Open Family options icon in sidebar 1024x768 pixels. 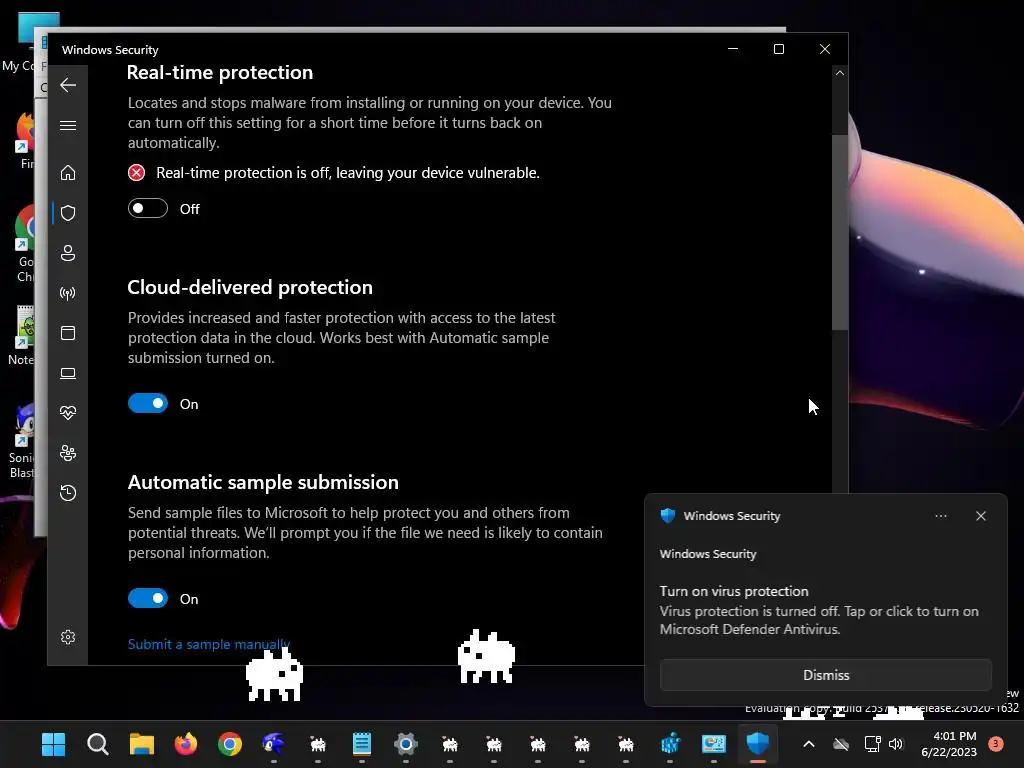(x=68, y=453)
